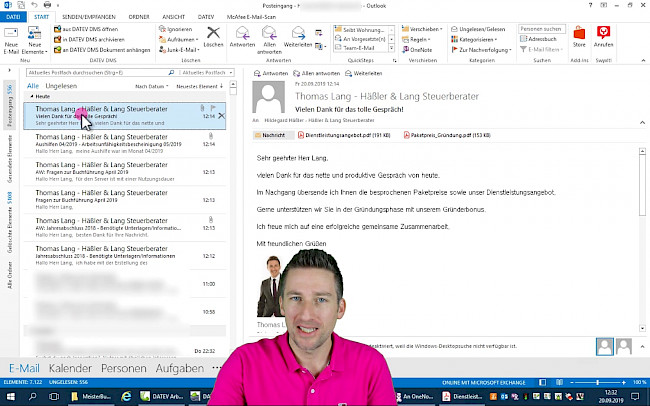Switch to the SENDEN/EMPFANGEN tab

pyautogui.click(x=89, y=17)
